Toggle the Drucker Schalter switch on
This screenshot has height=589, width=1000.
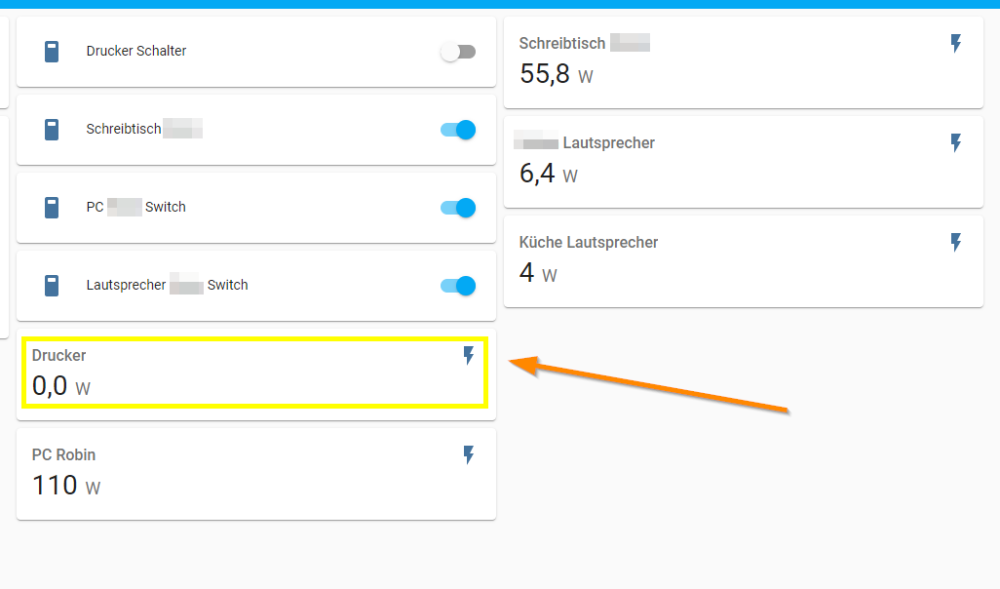pos(458,52)
